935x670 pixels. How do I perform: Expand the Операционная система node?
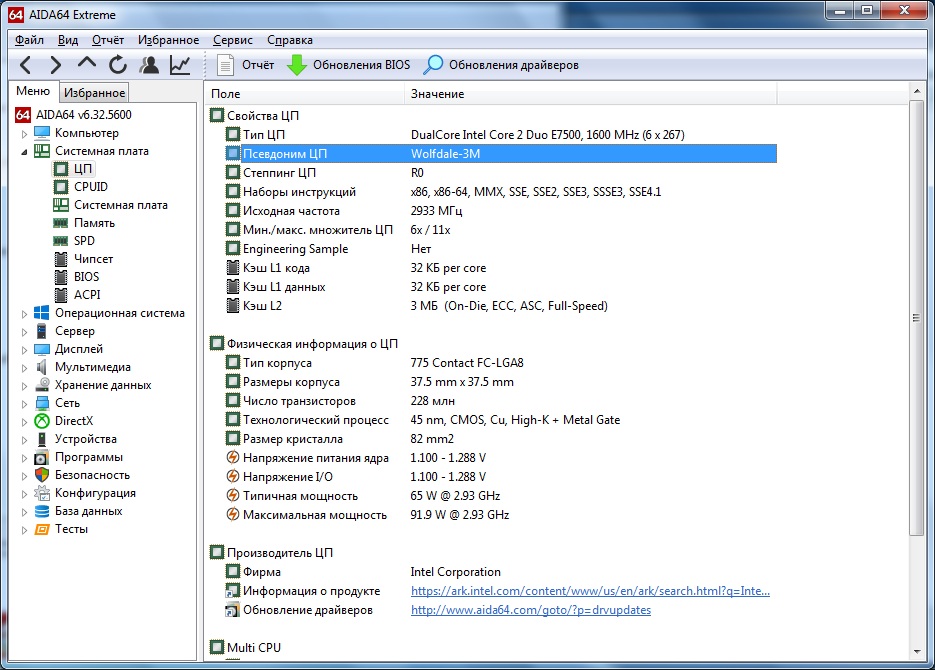click(x=24, y=314)
